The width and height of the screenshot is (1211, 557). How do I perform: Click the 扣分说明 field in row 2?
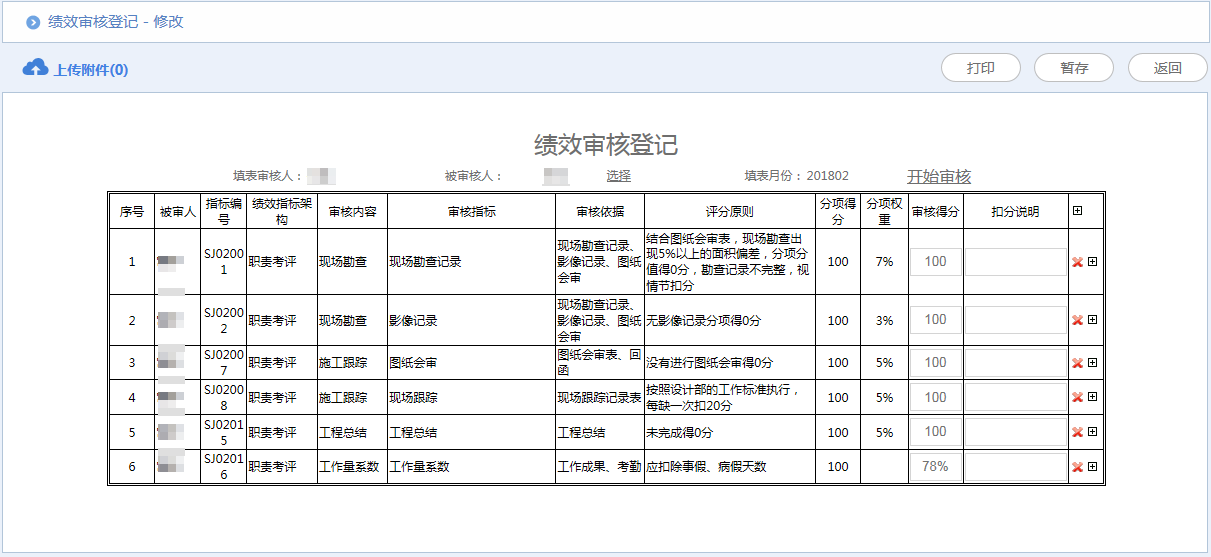[x=1015, y=320]
